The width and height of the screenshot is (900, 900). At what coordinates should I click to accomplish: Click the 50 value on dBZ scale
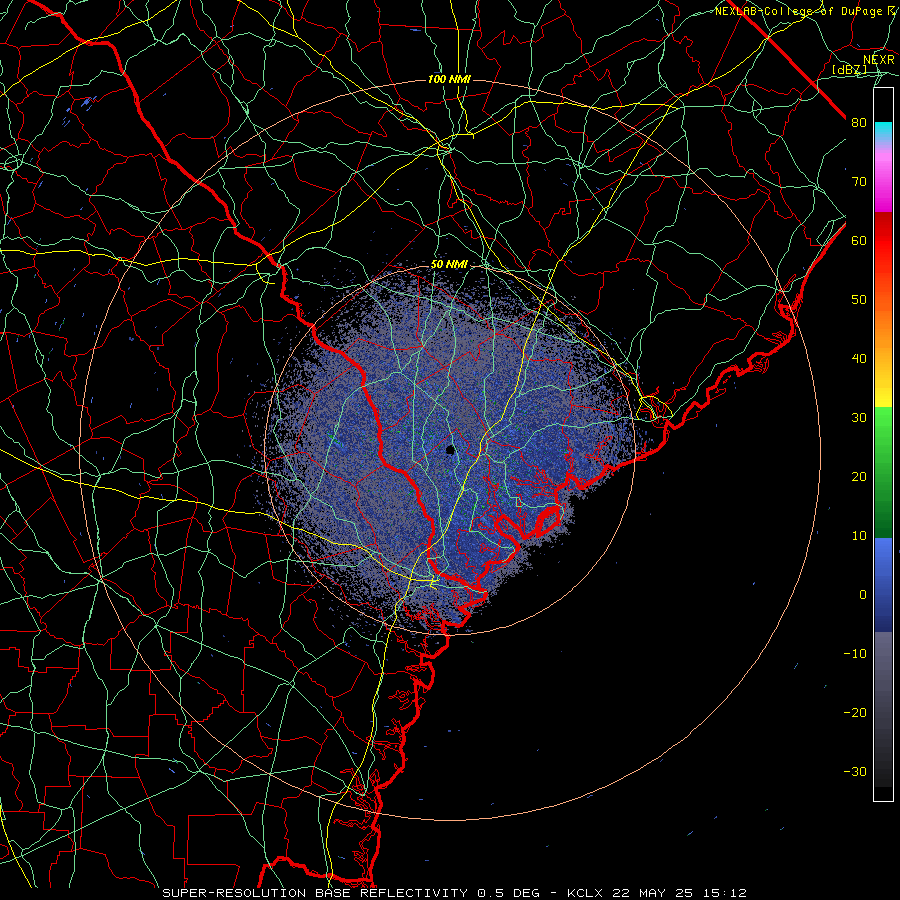click(x=859, y=300)
